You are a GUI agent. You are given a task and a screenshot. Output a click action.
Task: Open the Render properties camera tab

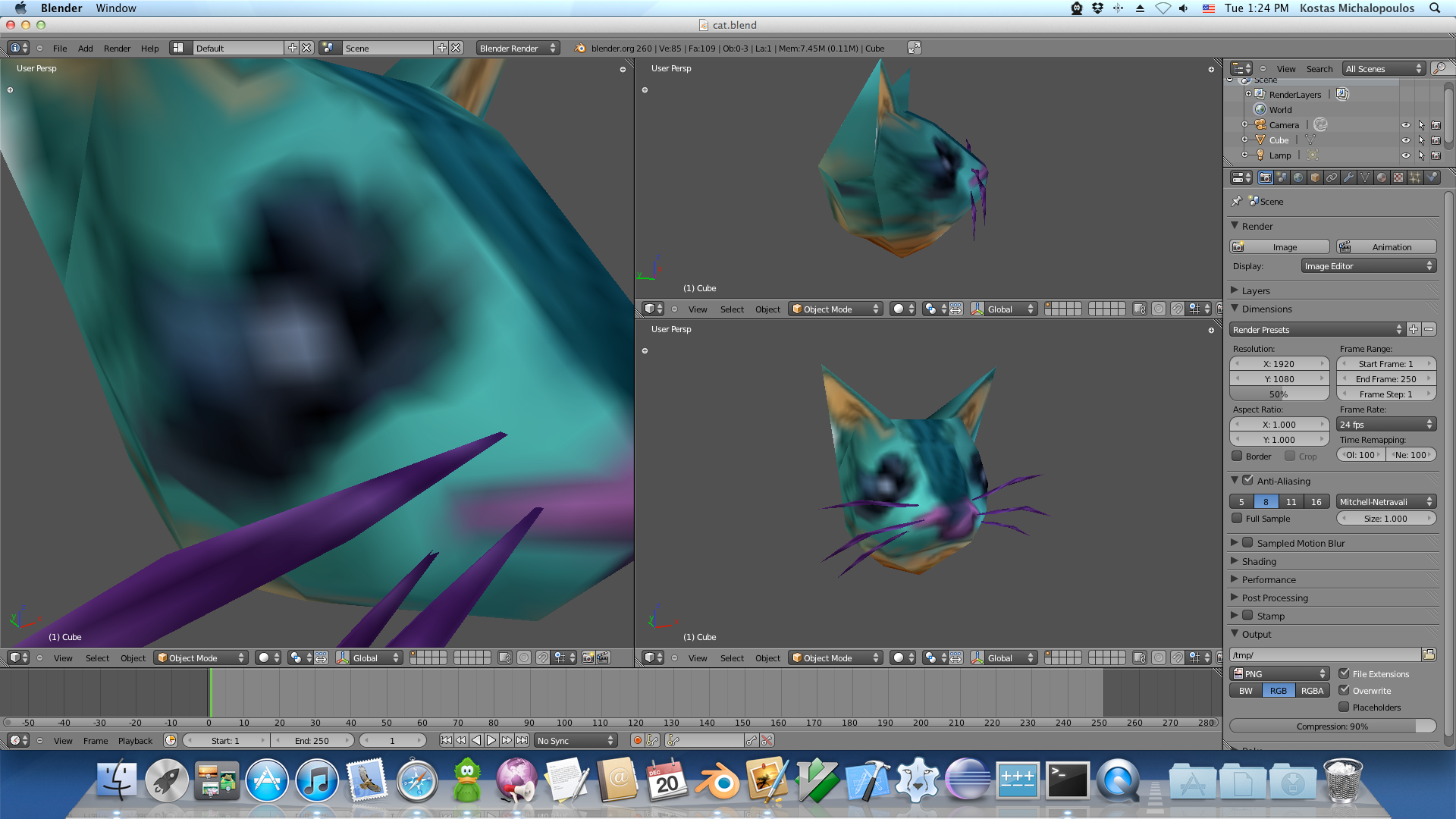coord(1265,177)
